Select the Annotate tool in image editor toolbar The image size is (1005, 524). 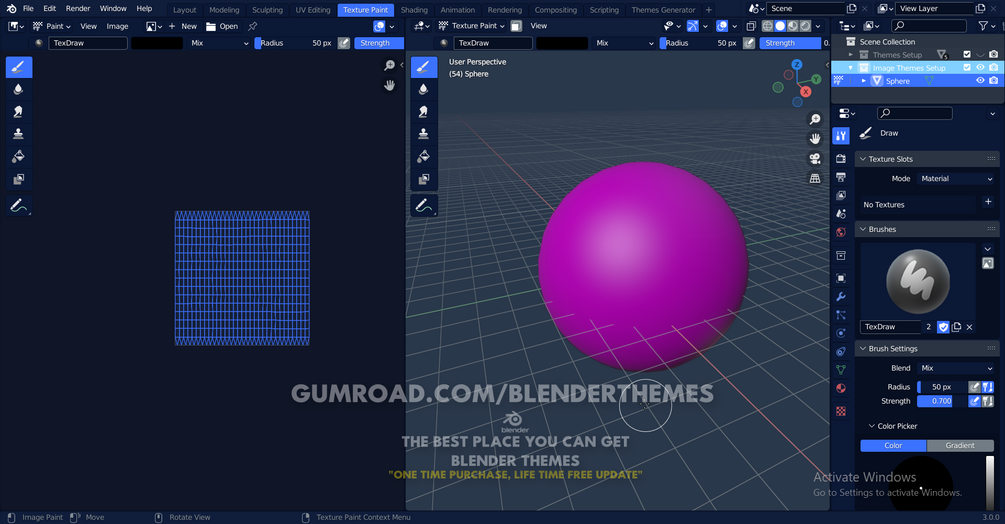19,206
